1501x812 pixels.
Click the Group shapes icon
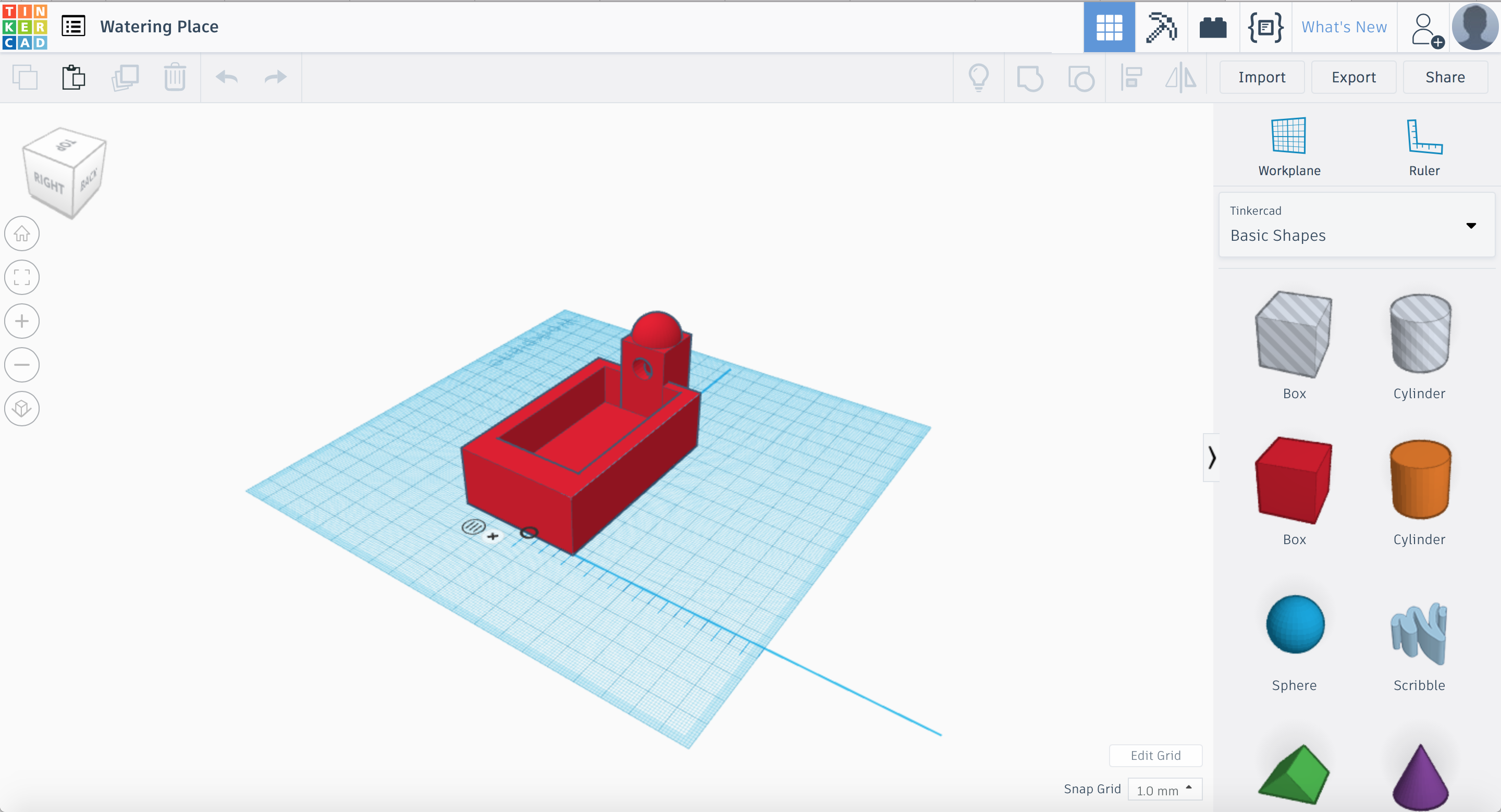tap(1030, 78)
